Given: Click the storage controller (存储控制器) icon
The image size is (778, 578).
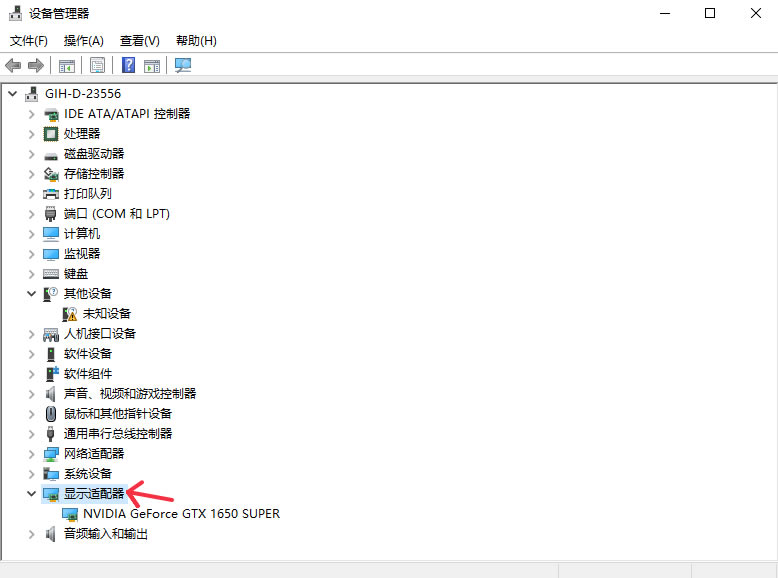Looking at the screenshot, I should click(x=51, y=174).
